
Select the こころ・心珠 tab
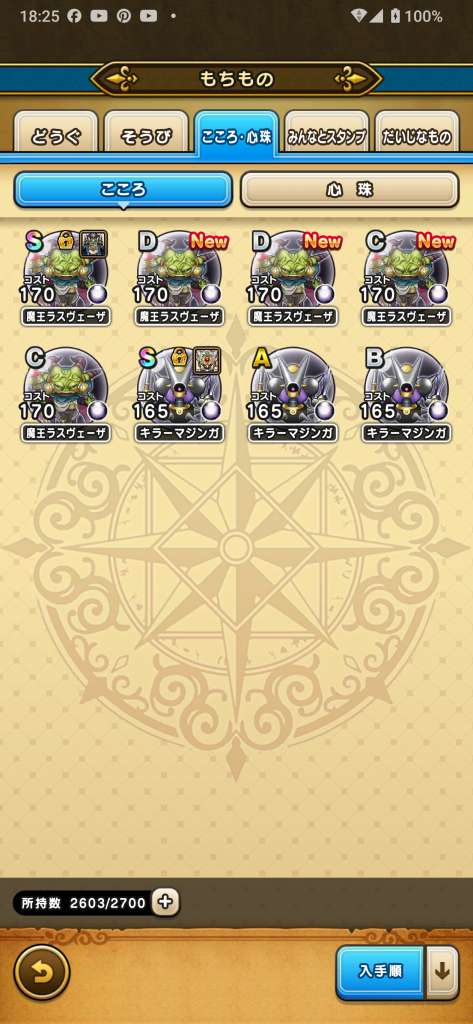pyautogui.click(x=236, y=134)
